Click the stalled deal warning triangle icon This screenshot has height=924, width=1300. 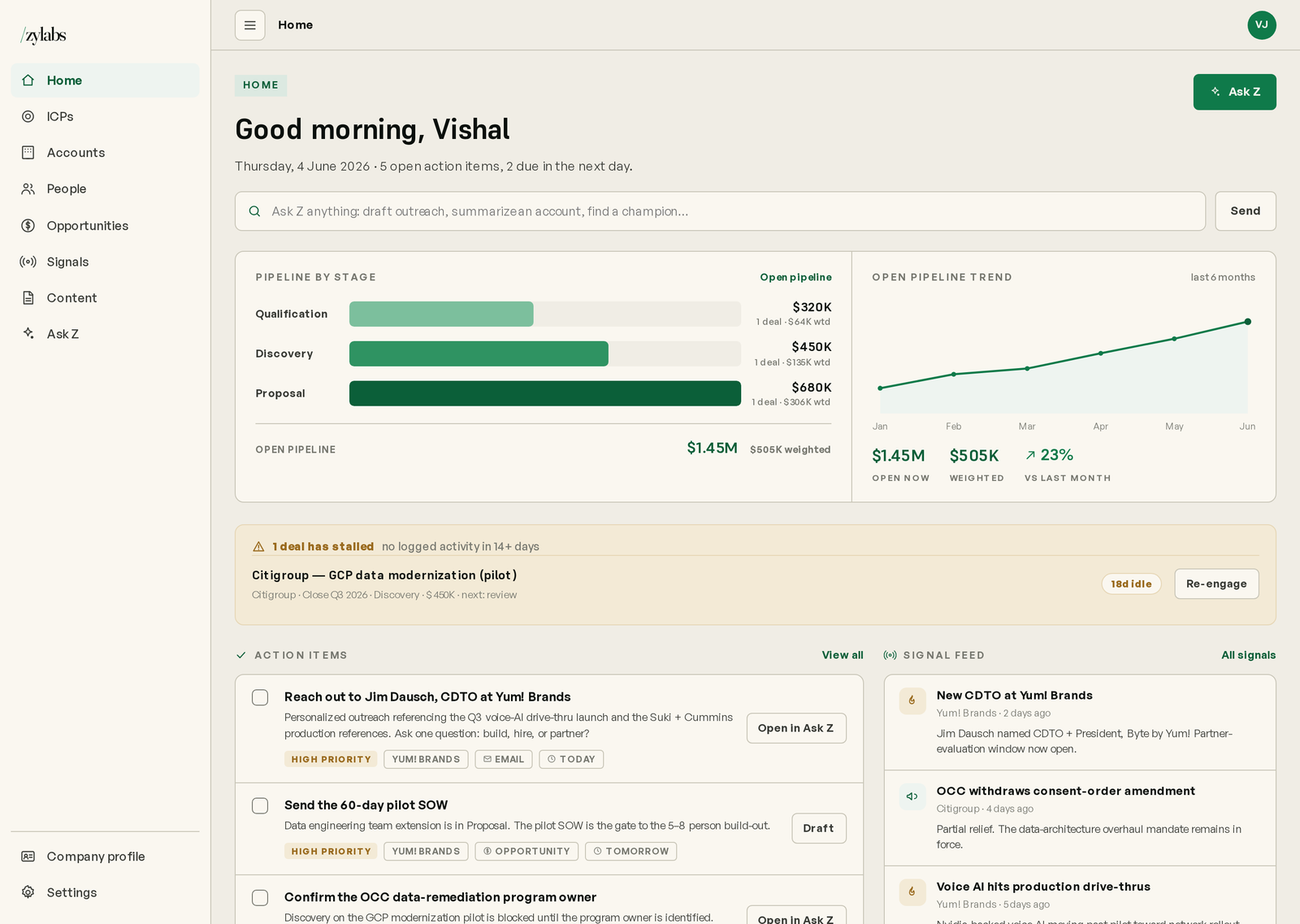coord(258,547)
